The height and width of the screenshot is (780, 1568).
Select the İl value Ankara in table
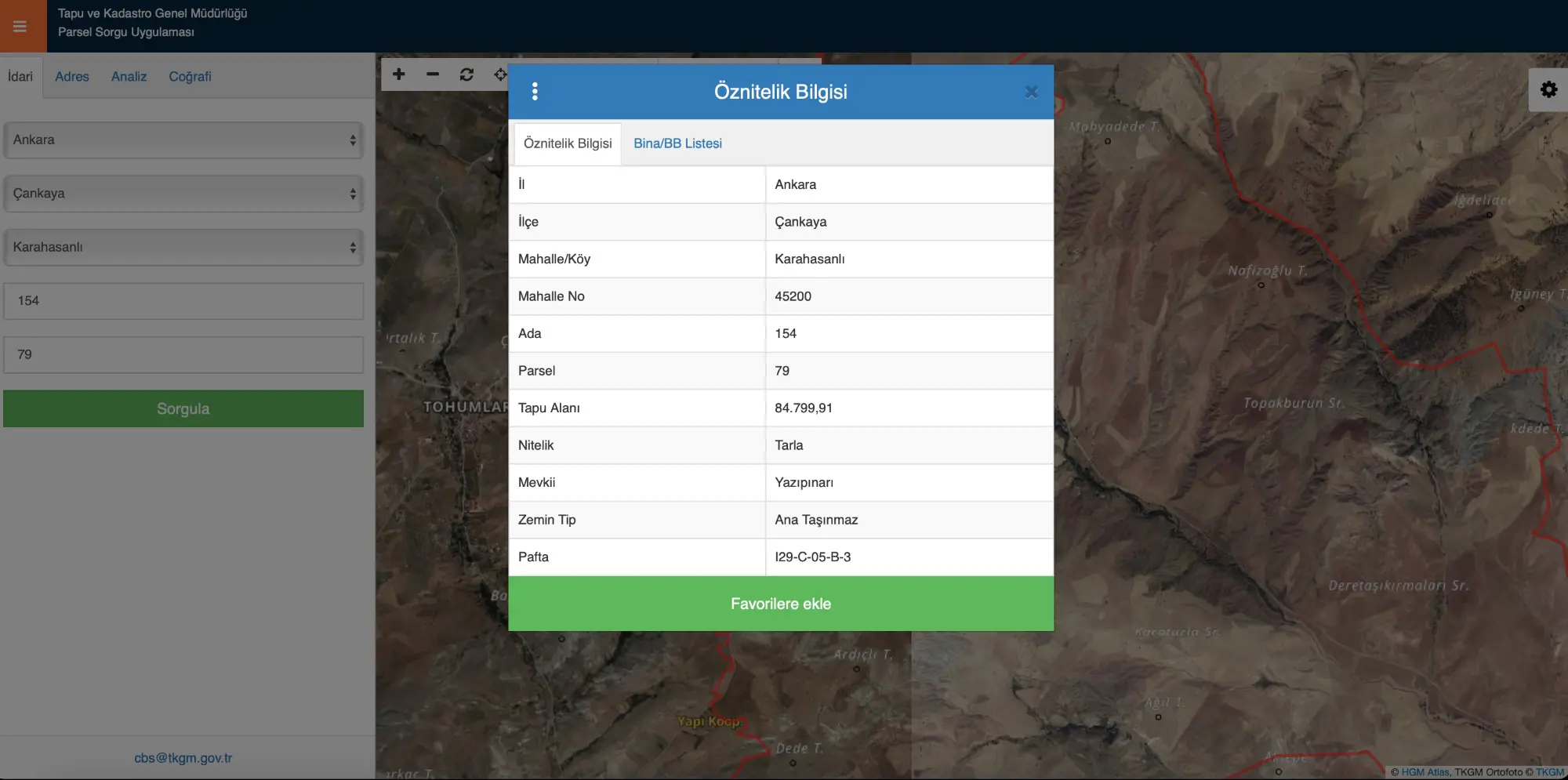pos(795,184)
